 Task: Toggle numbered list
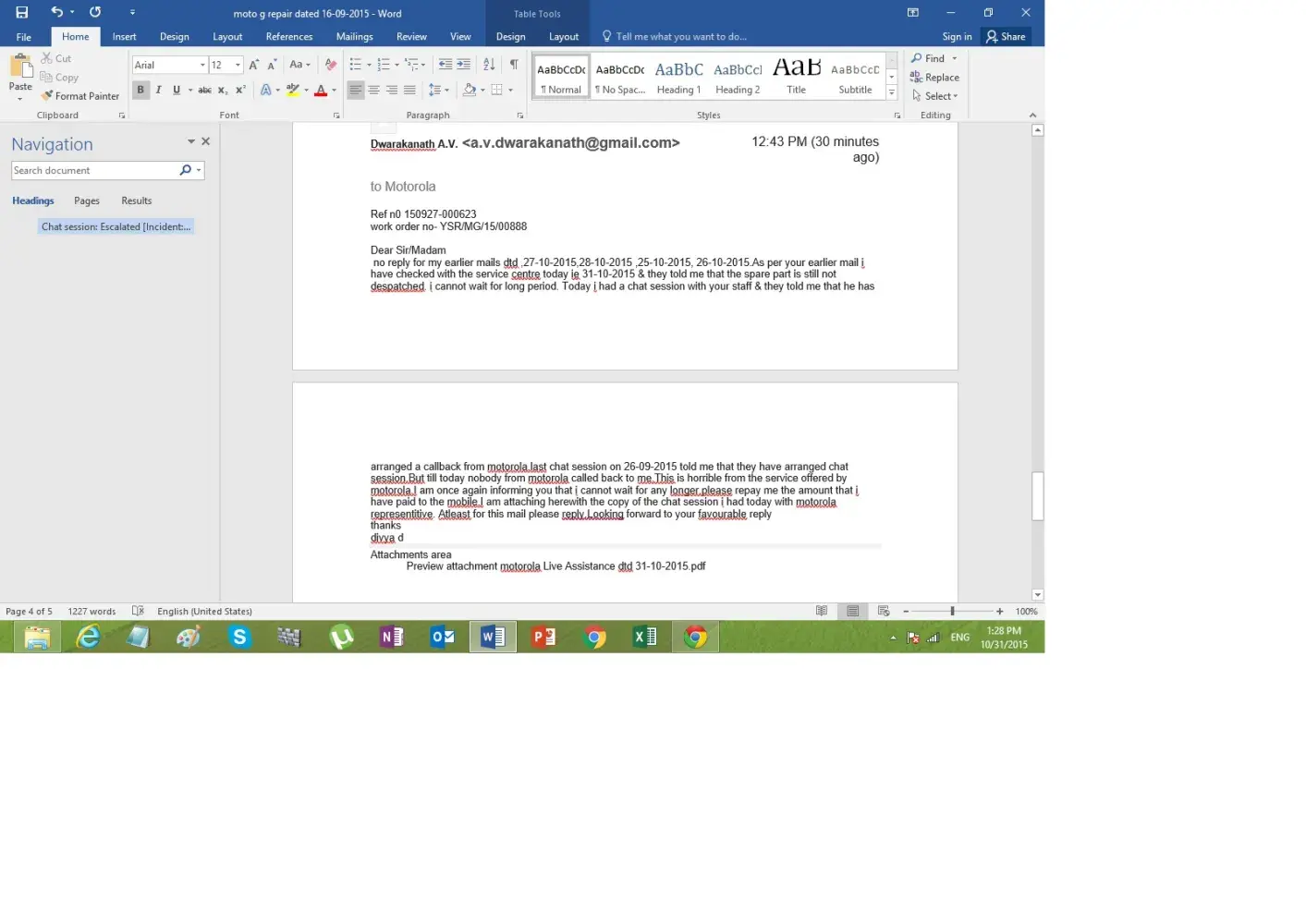(384, 65)
